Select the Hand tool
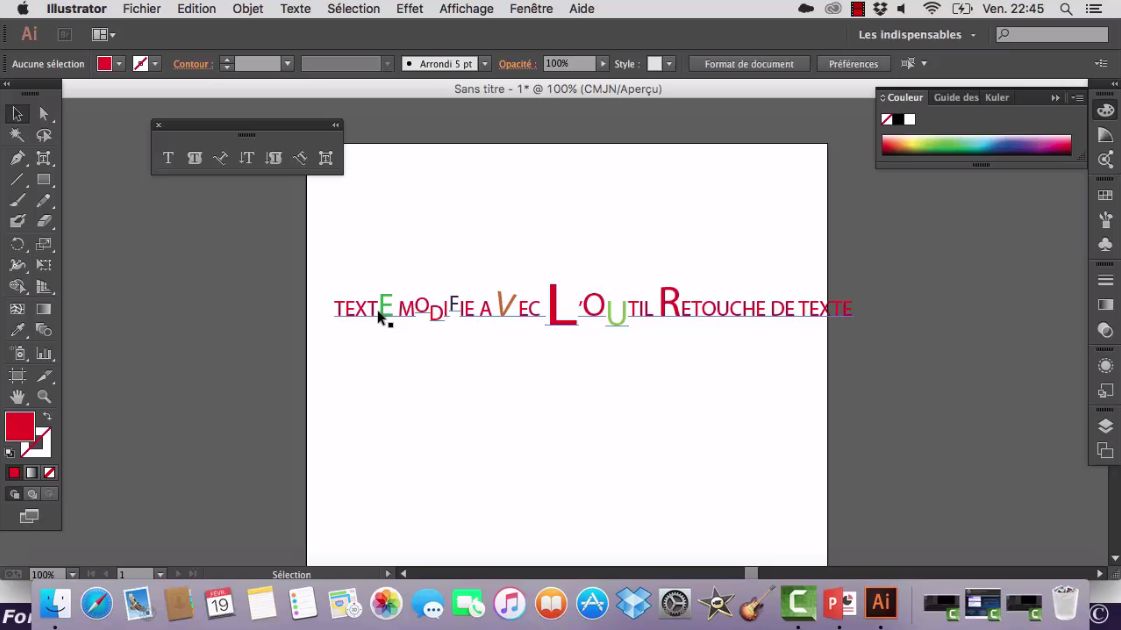Image resolution: width=1121 pixels, height=630 pixels. point(17,396)
